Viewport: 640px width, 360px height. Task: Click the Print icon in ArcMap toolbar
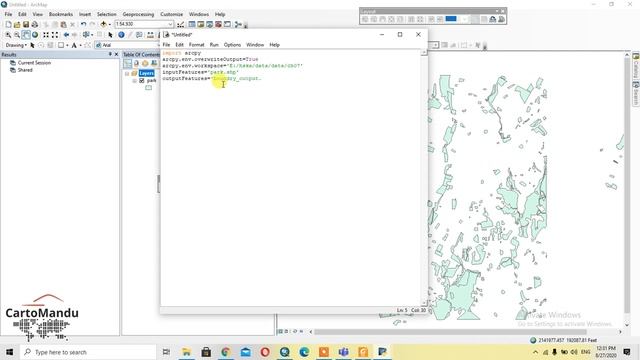click(35, 24)
